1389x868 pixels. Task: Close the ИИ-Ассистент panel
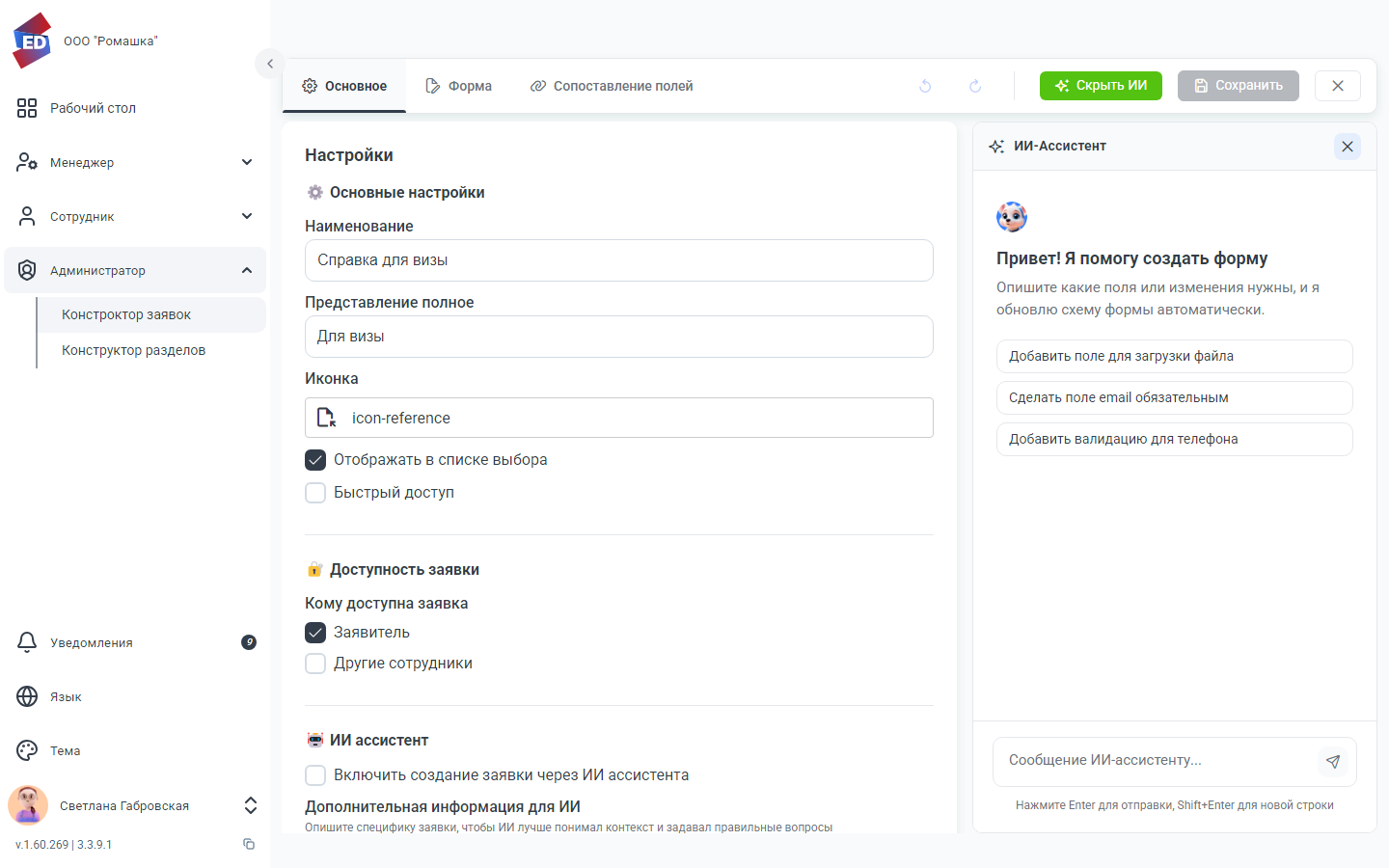point(1348,147)
